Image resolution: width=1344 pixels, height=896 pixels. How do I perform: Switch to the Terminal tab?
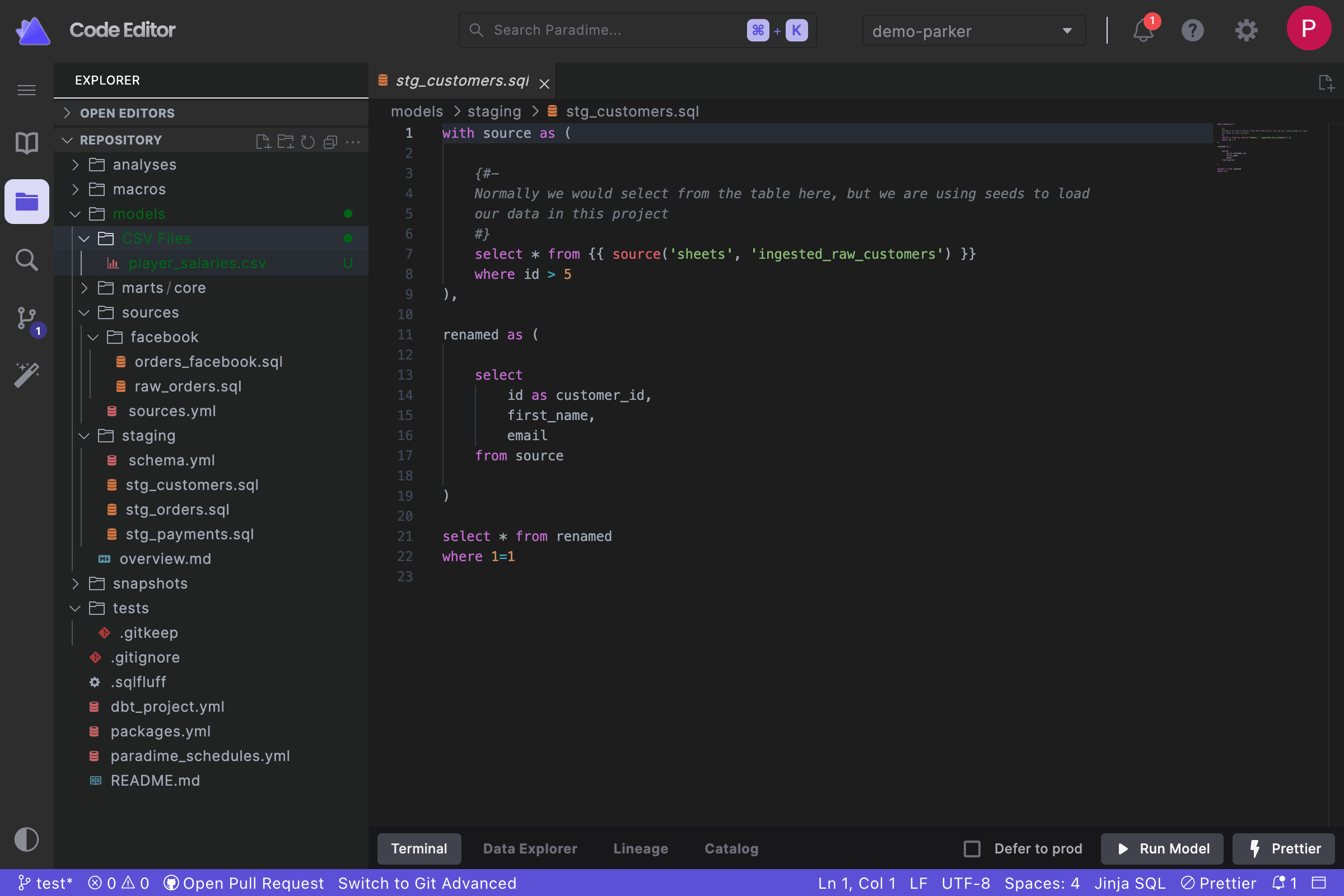click(419, 848)
